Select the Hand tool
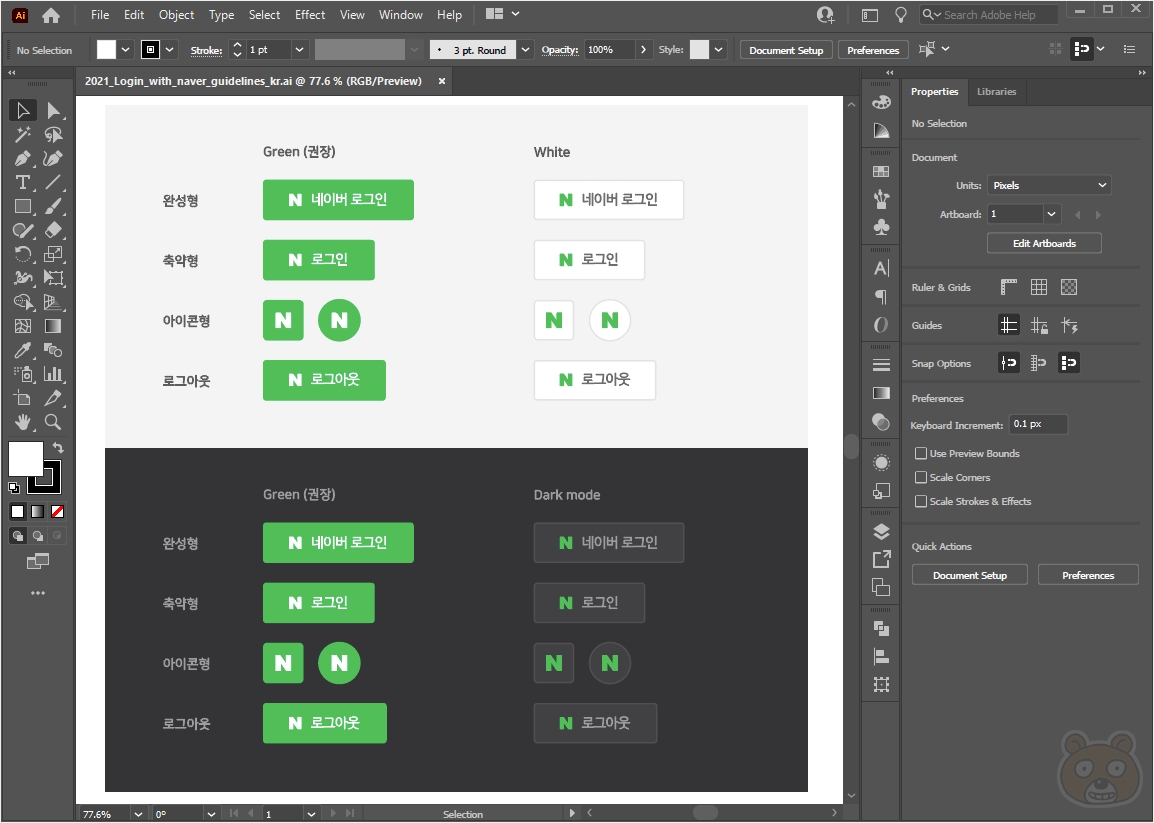 coord(23,422)
